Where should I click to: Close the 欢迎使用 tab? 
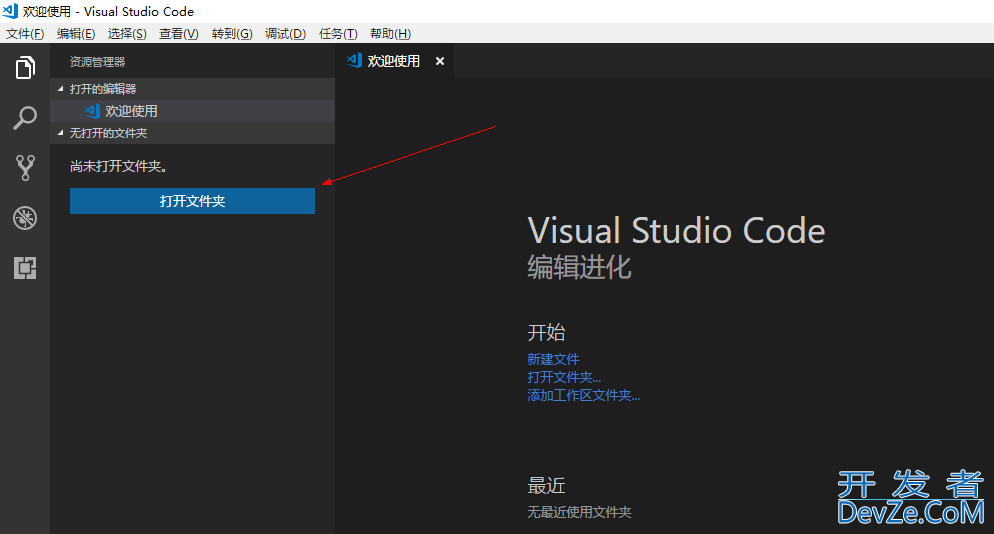click(440, 61)
